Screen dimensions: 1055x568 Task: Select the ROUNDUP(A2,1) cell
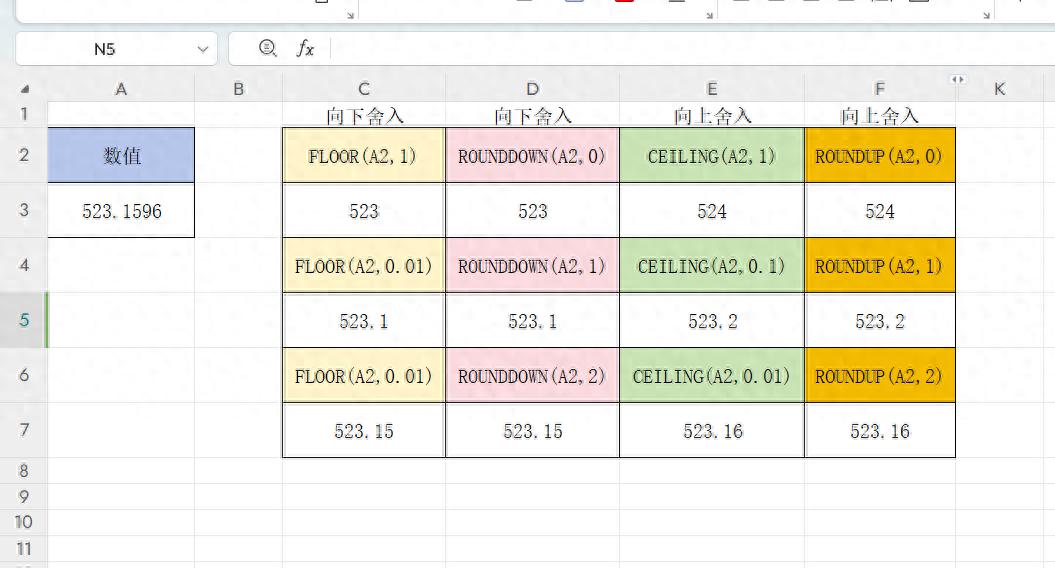(879, 265)
